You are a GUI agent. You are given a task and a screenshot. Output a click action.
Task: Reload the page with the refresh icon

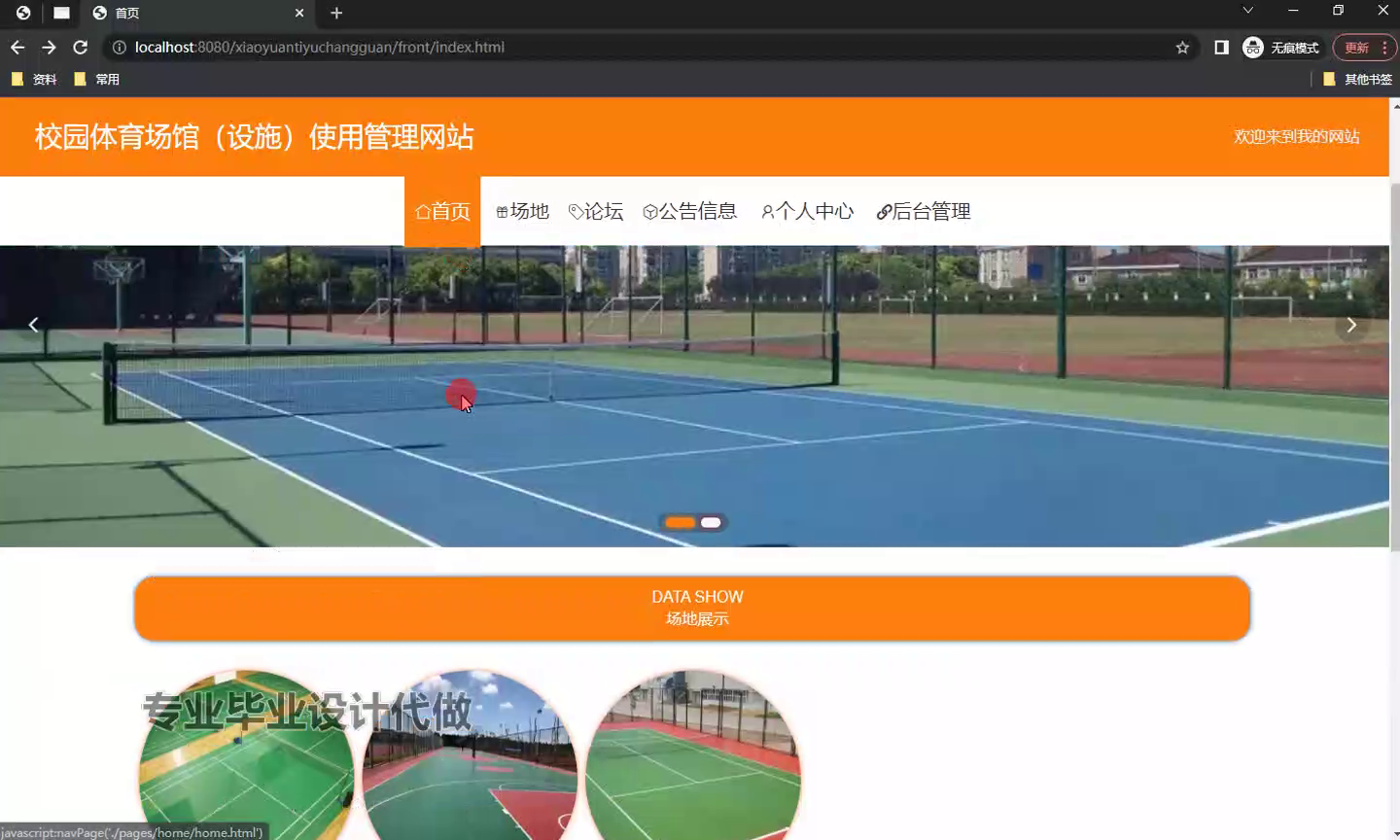[x=81, y=47]
